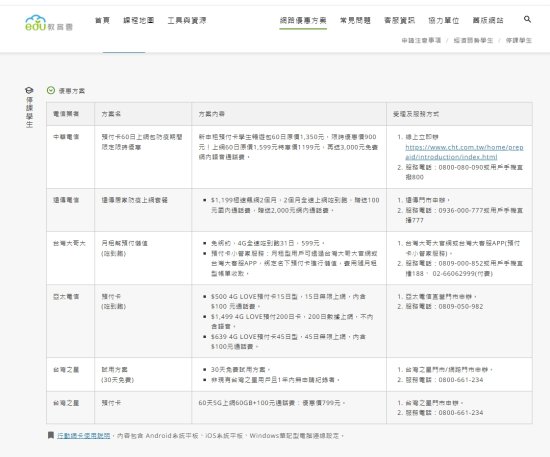550x457 pixels.
Task: Click the edu cloud logo
Action: point(48,23)
